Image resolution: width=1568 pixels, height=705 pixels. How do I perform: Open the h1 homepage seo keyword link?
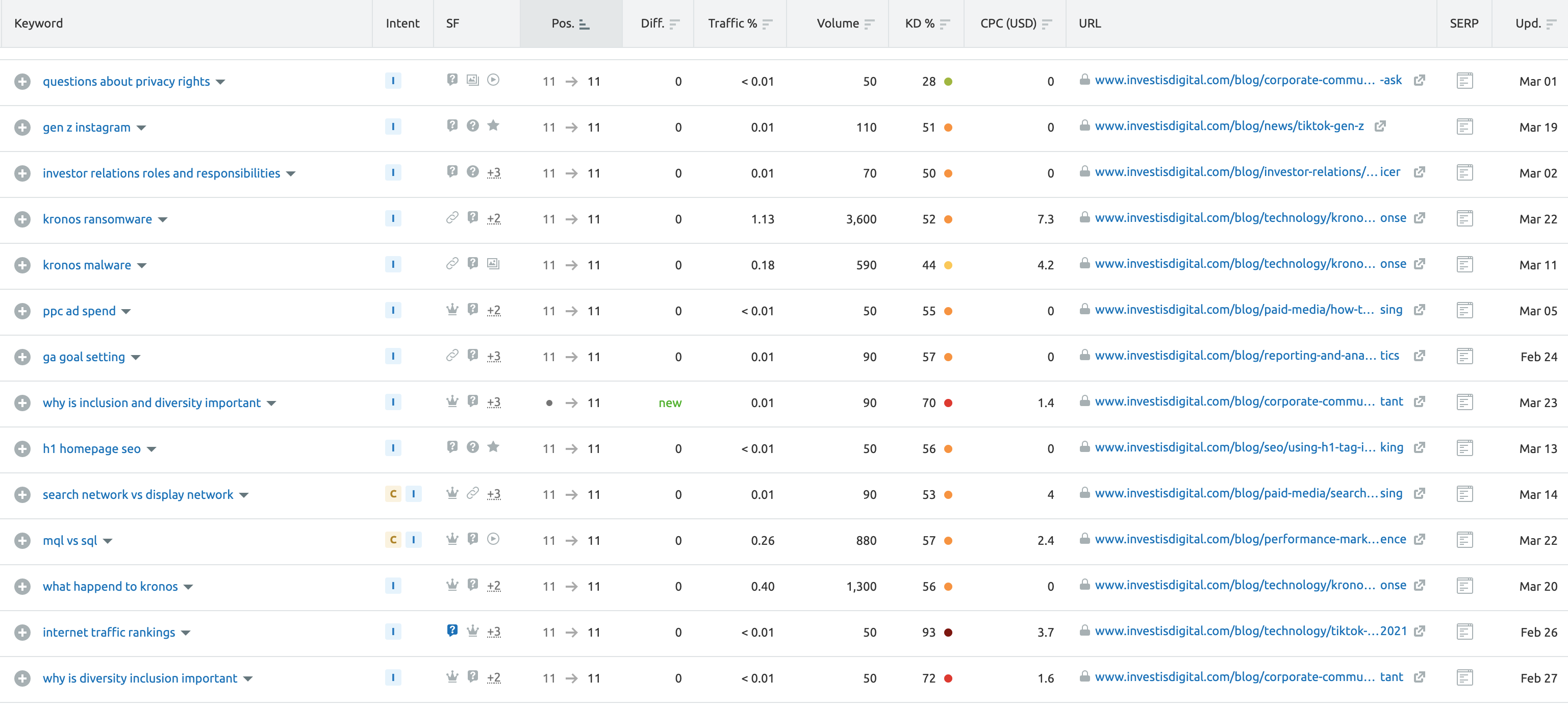click(x=91, y=449)
